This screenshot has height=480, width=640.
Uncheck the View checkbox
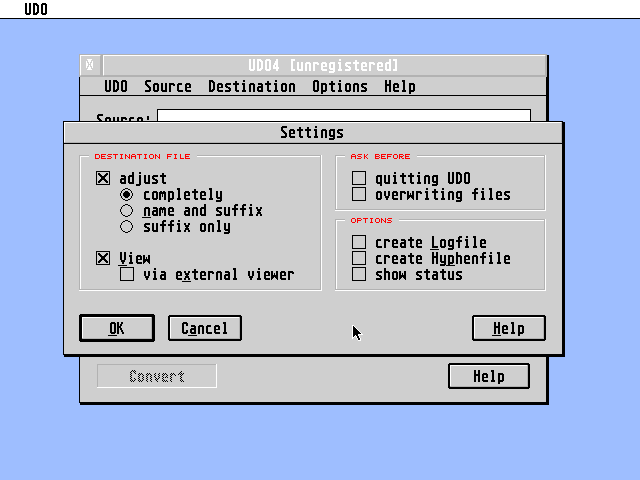click(x=103, y=258)
